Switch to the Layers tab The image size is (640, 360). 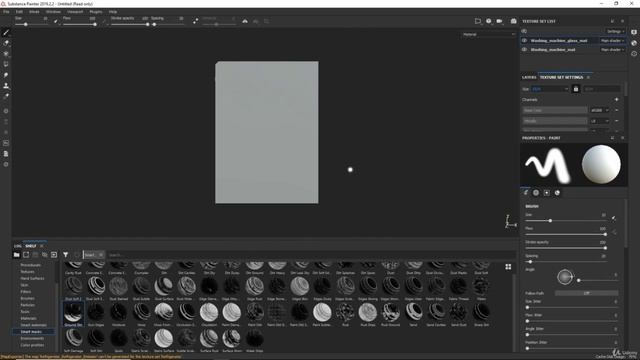click(529, 77)
